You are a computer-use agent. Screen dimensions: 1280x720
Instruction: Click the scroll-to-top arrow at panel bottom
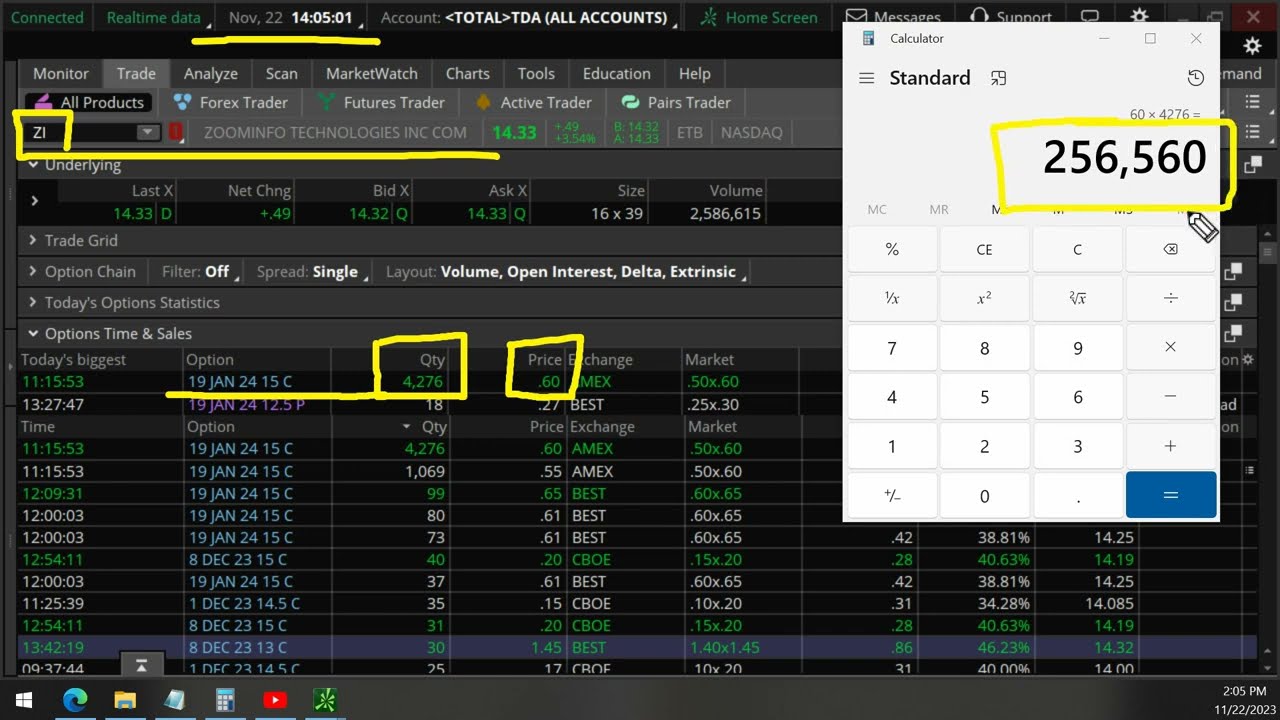[141, 665]
